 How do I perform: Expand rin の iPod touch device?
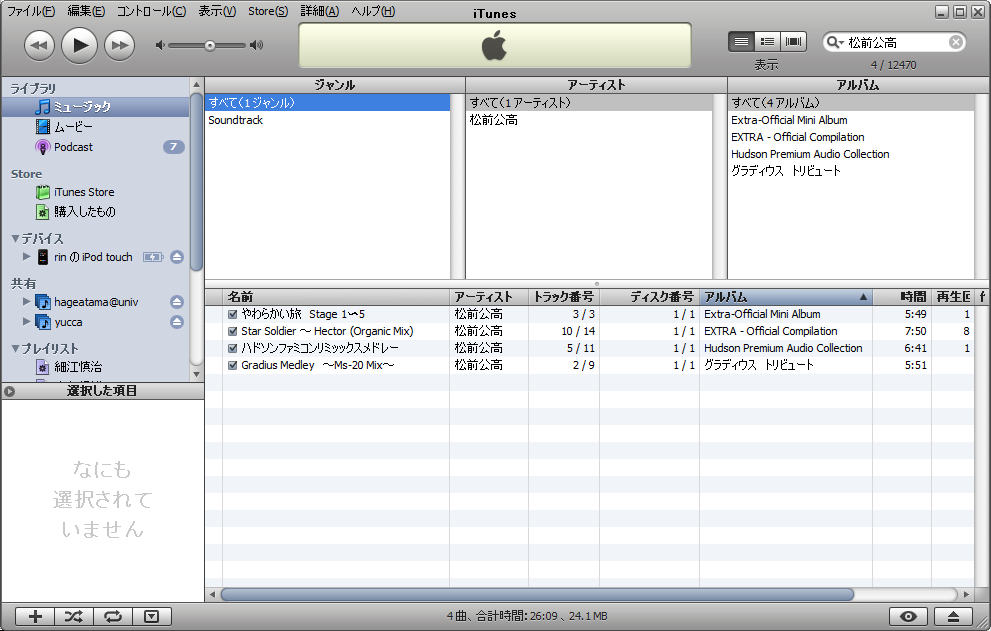[x=27, y=257]
